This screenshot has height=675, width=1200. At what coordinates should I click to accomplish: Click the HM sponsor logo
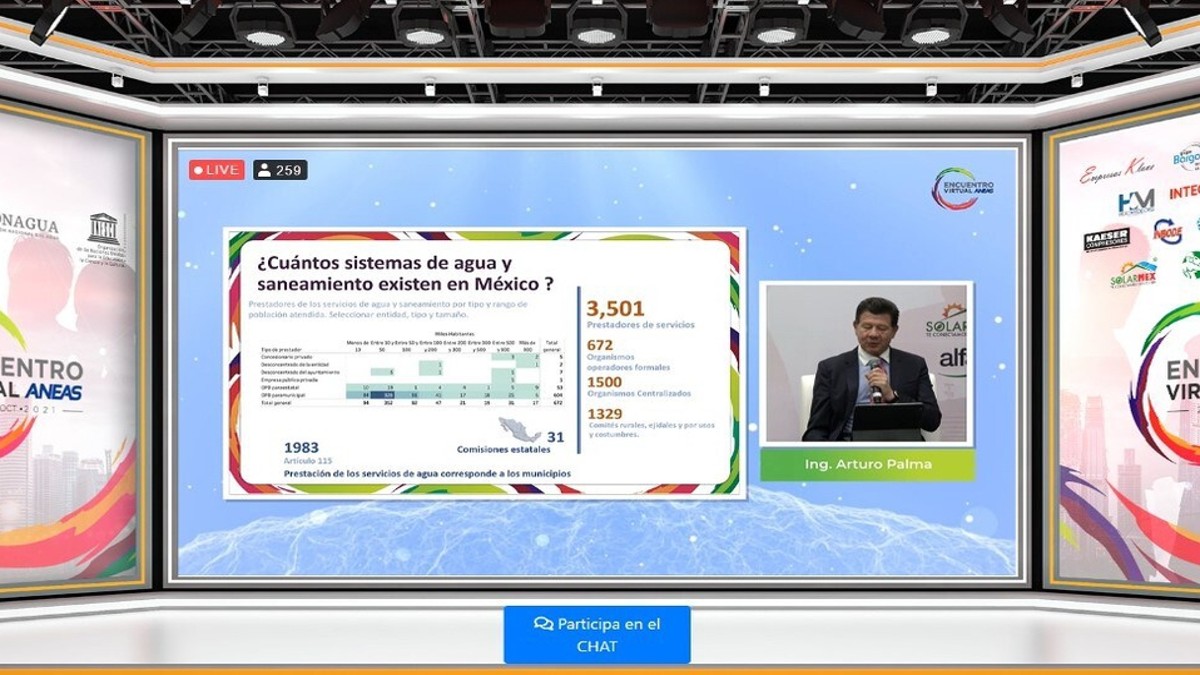[x=1136, y=203]
